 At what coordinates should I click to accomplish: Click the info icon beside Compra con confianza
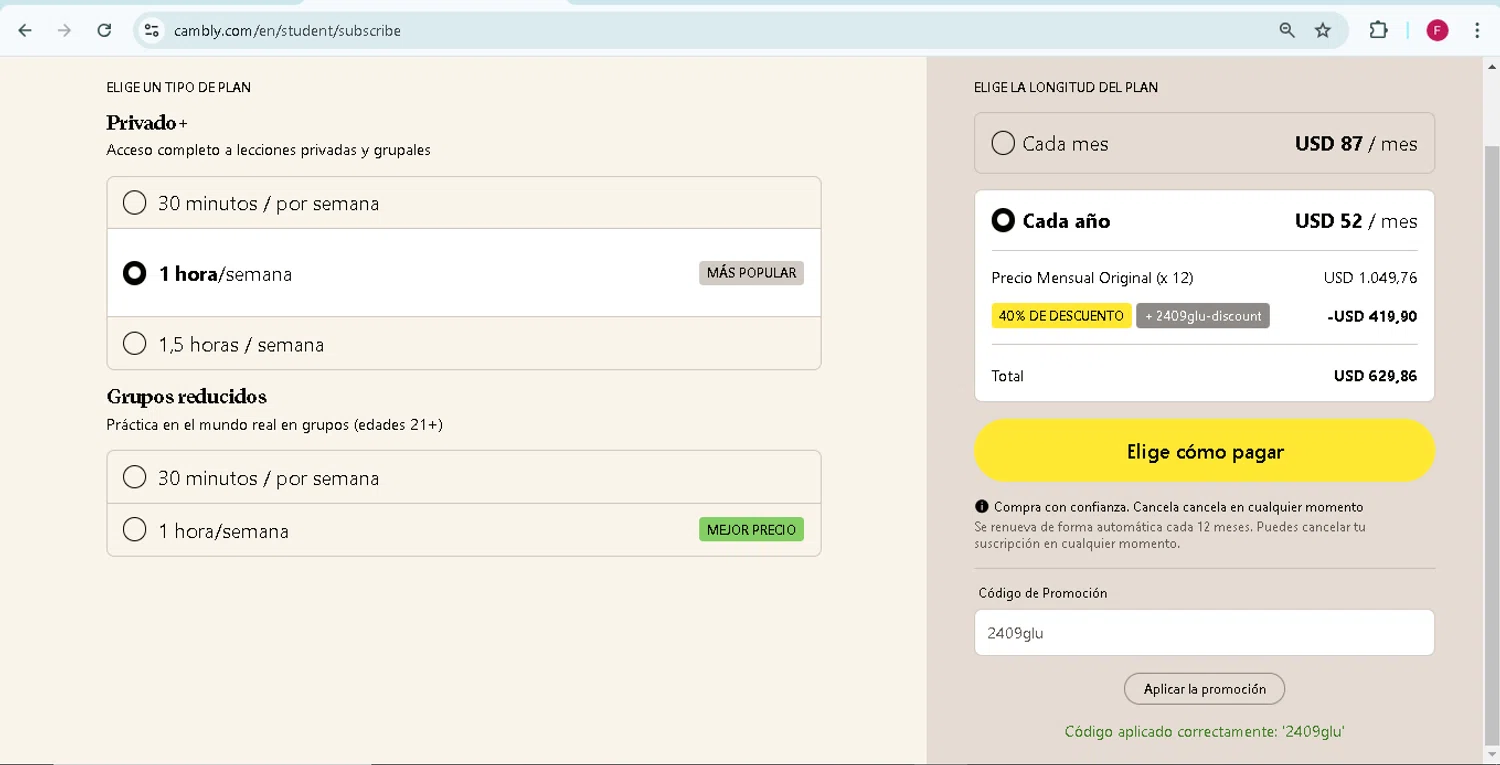click(x=981, y=507)
